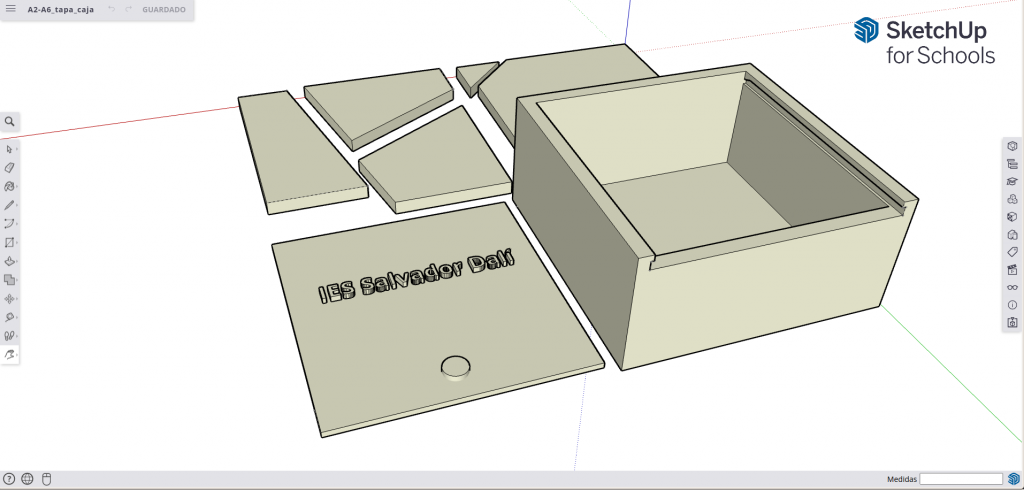Choose the Rectangle shape tool

tap(9, 242)
